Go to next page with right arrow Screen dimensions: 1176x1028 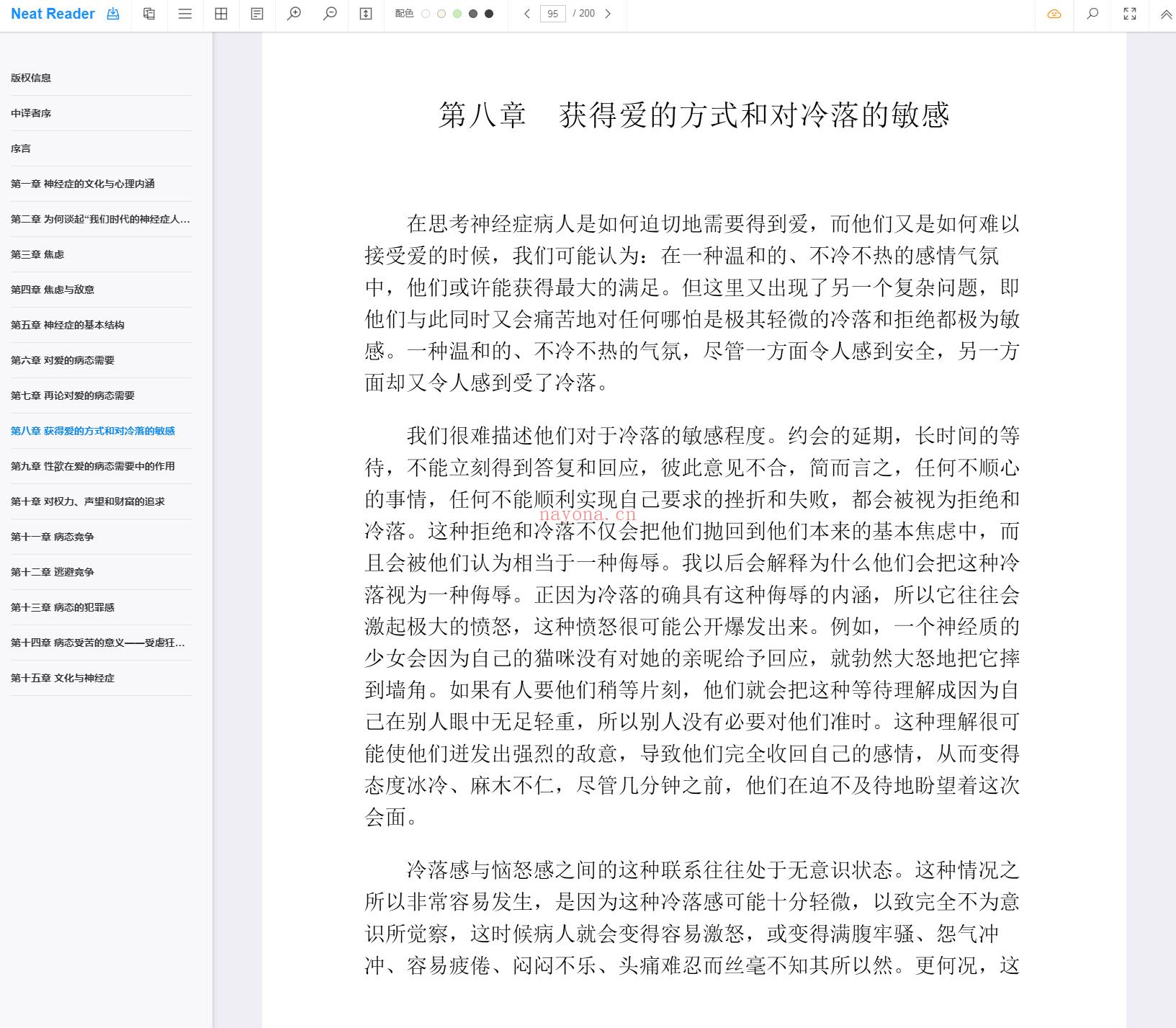tap(608, 14)
